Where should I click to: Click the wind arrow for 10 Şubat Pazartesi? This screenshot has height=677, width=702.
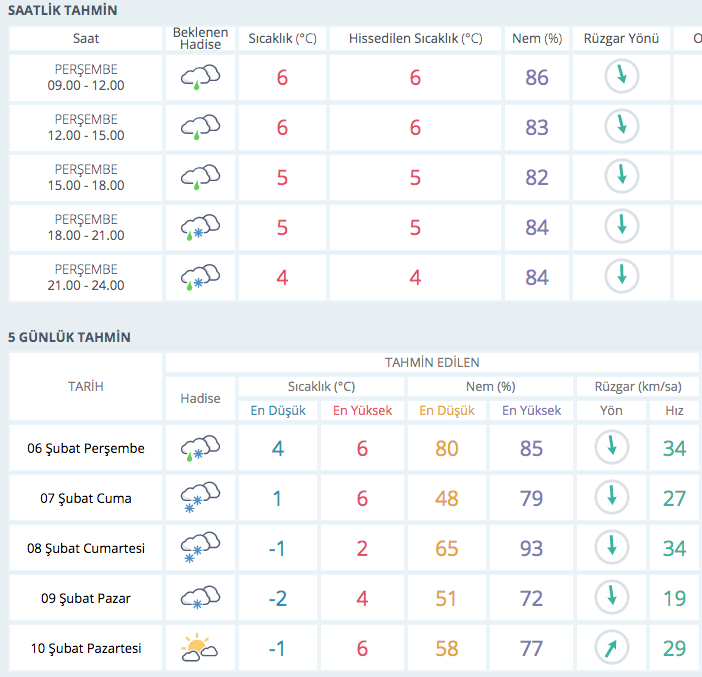pos(611,648)
